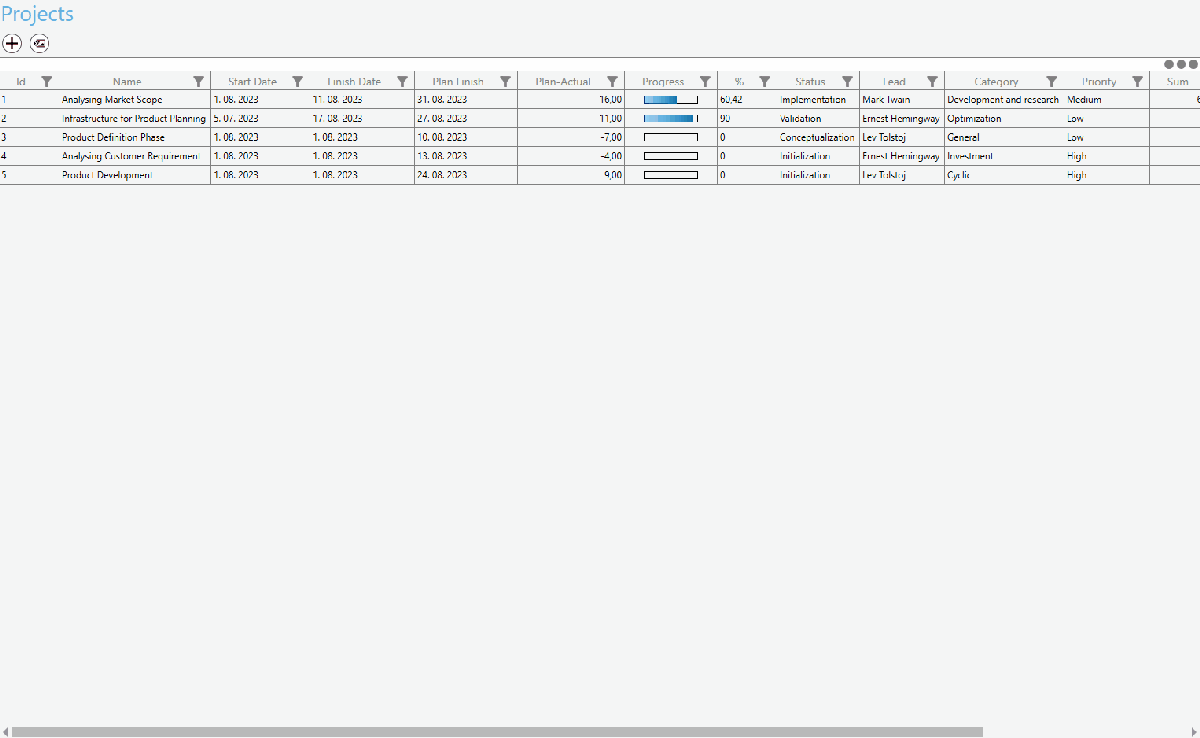Click the empty progress bar of Product Definition Phase
The height and width of the screenshot is (738, 1200).
[670, 137]
